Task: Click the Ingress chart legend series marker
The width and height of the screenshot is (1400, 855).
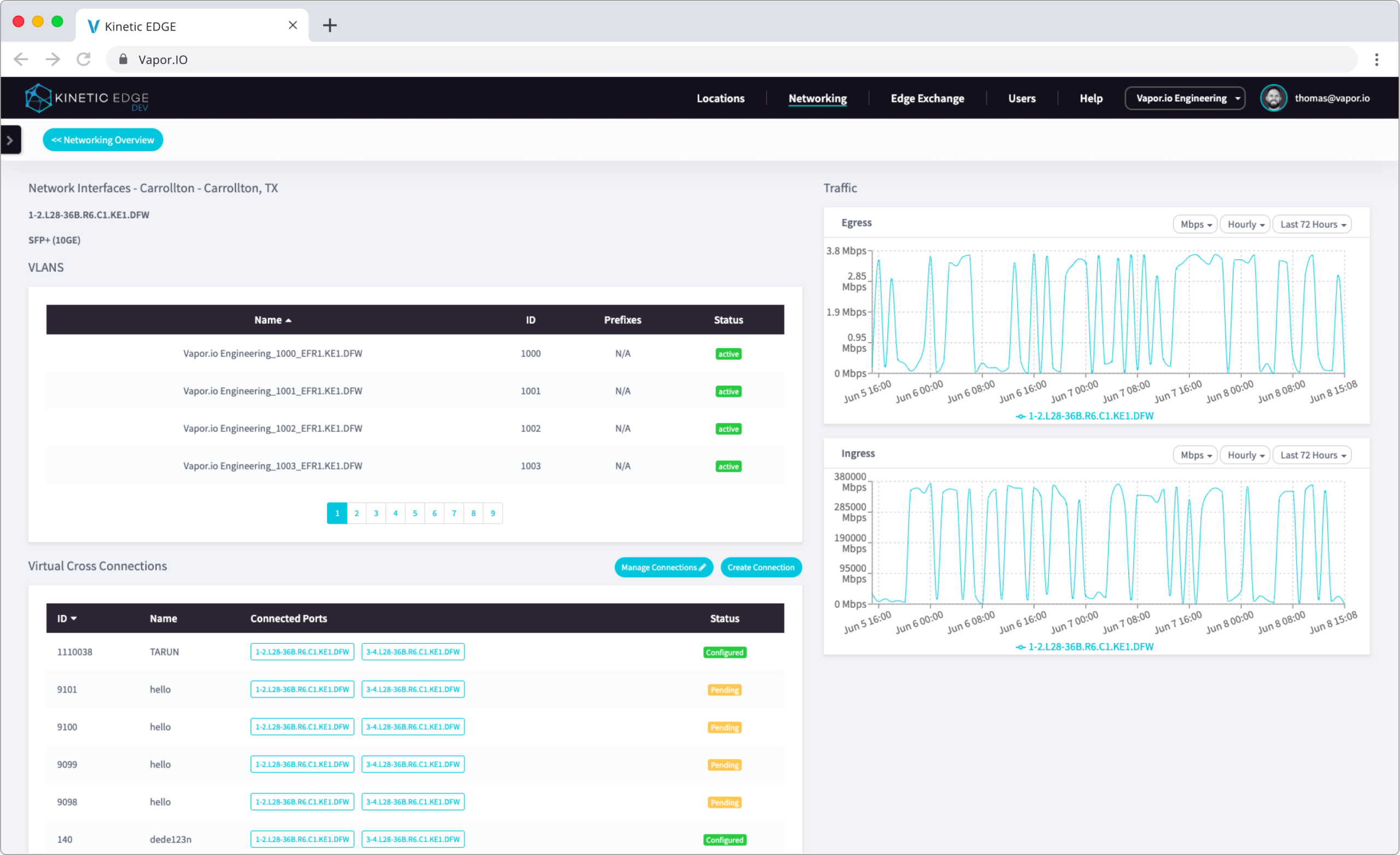Action: click(1020, 647)
